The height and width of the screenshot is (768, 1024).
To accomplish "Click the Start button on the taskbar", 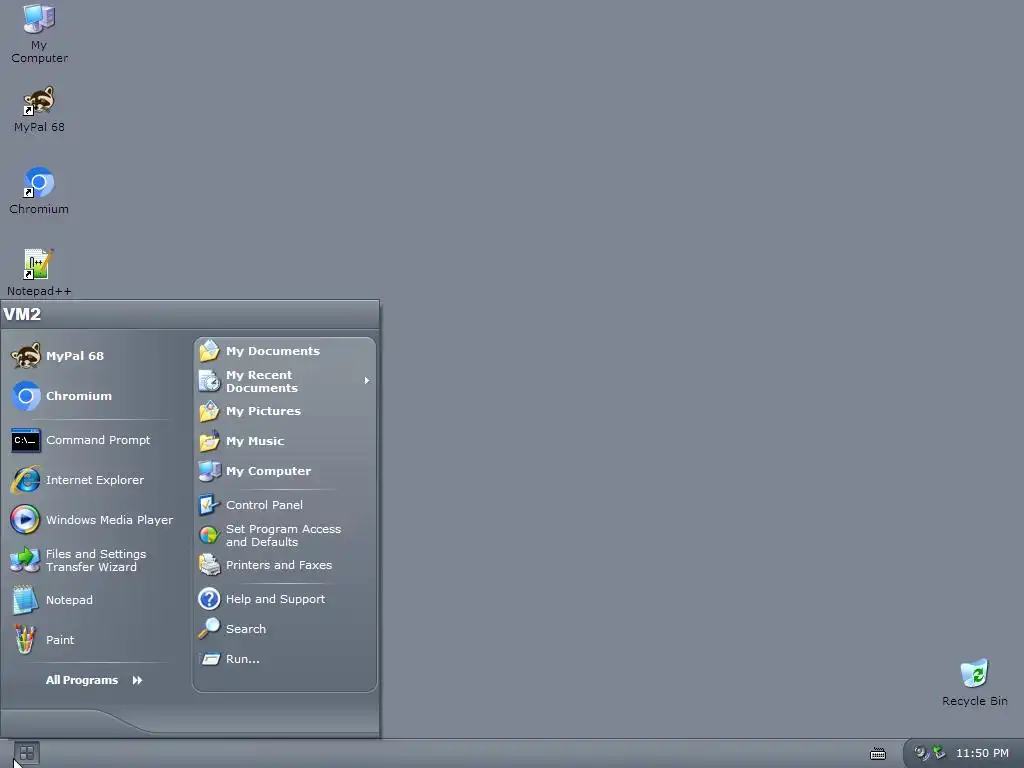I will [x=27, y=754].
